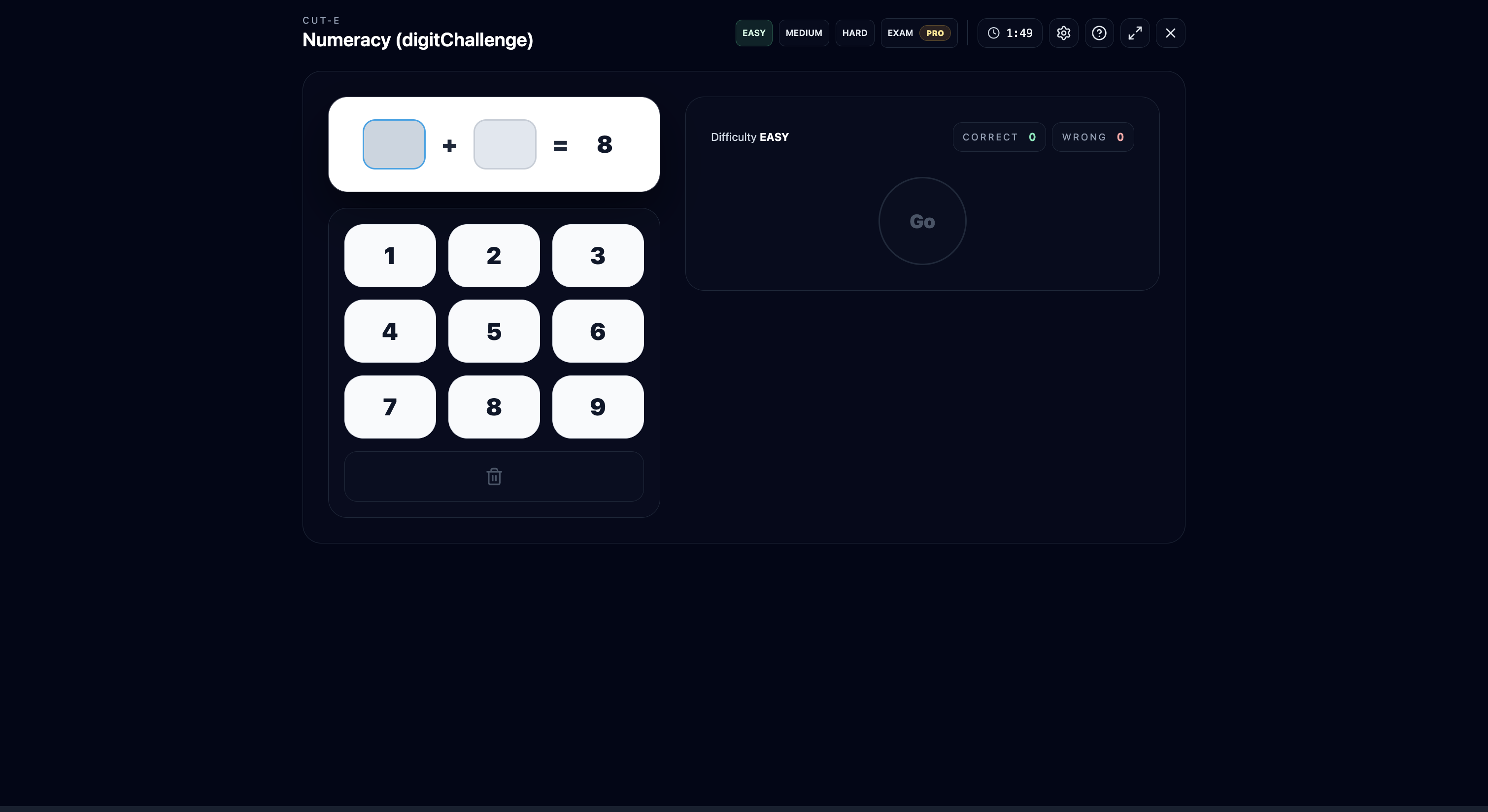
Task: Choose the EXAM PRO mode
Action: [918, 33]
